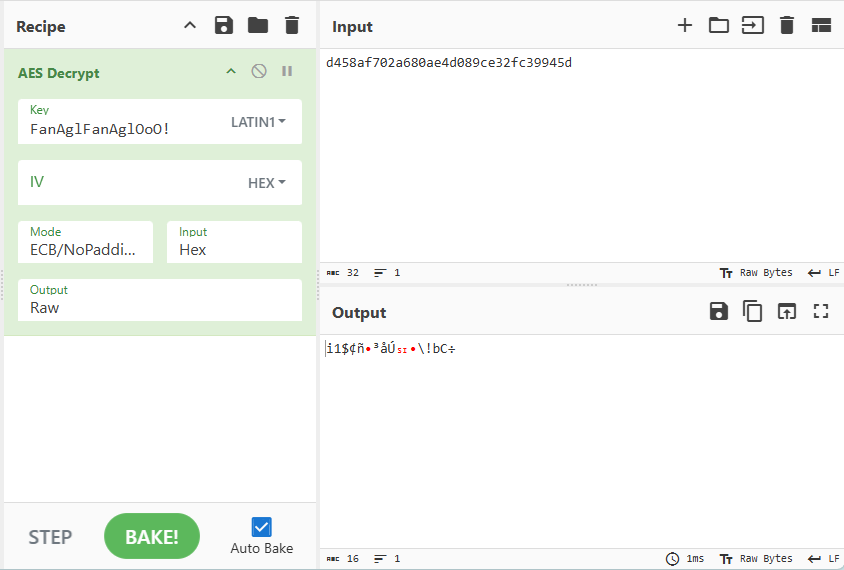
Task: Add a new input tab
Action: tap(685, 26)
